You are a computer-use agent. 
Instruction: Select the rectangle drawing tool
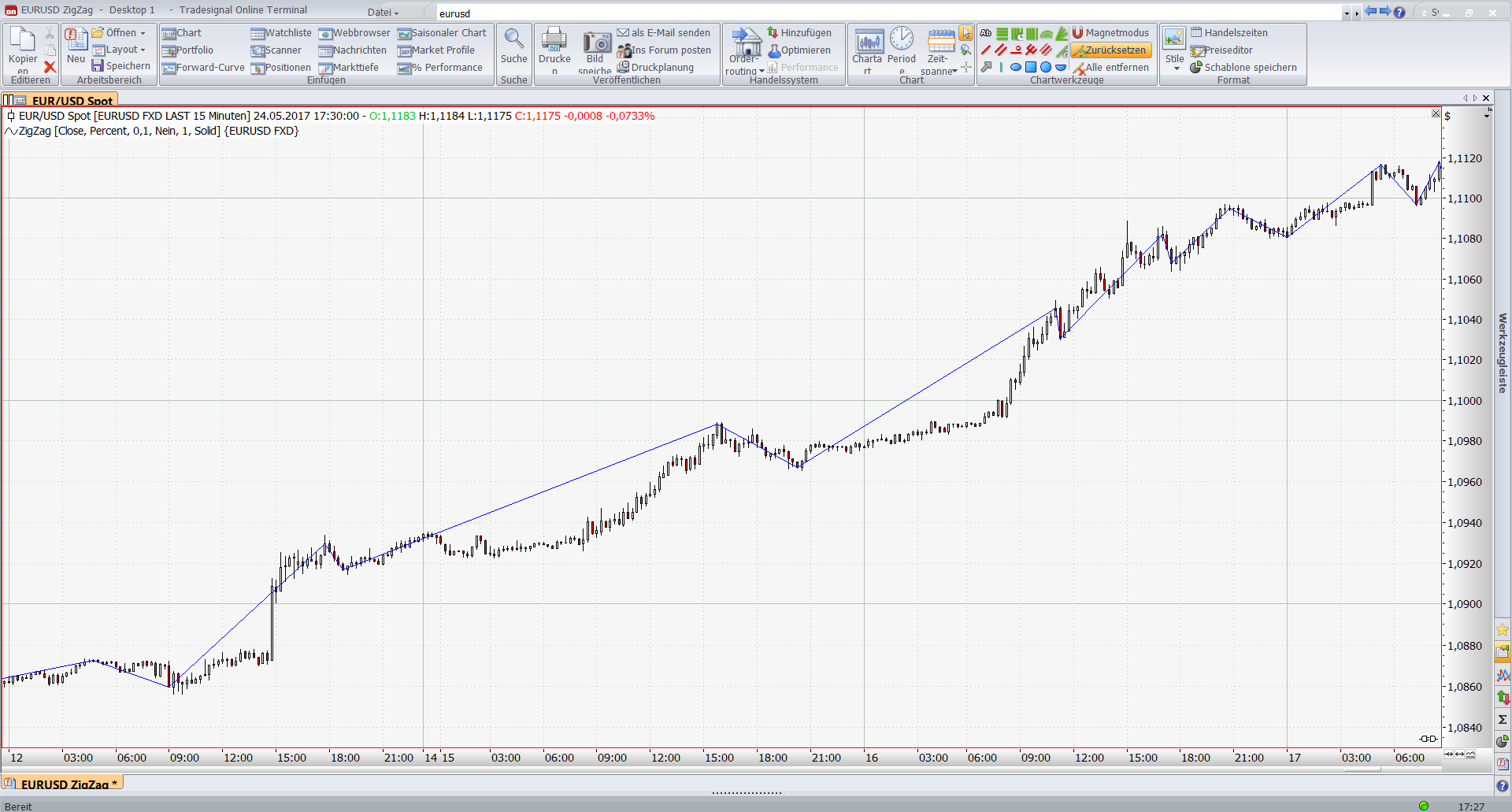[1031, 68]
